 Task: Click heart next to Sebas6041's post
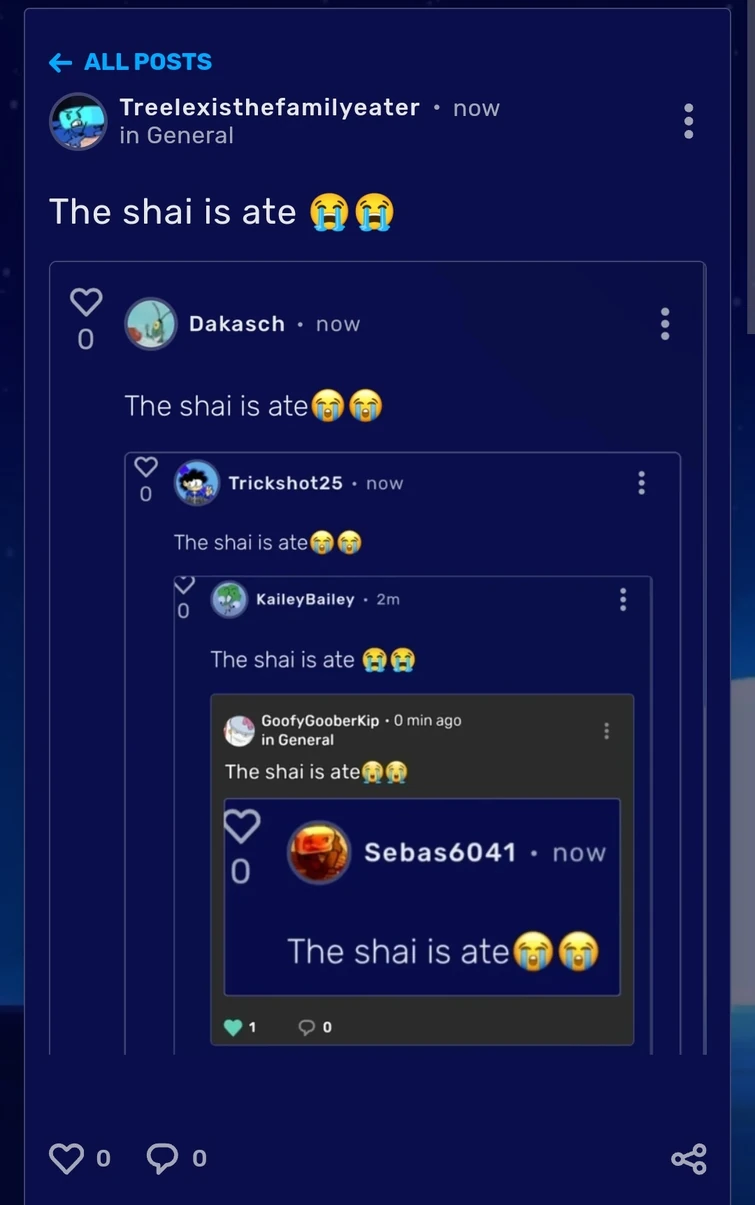click(241, 826)
